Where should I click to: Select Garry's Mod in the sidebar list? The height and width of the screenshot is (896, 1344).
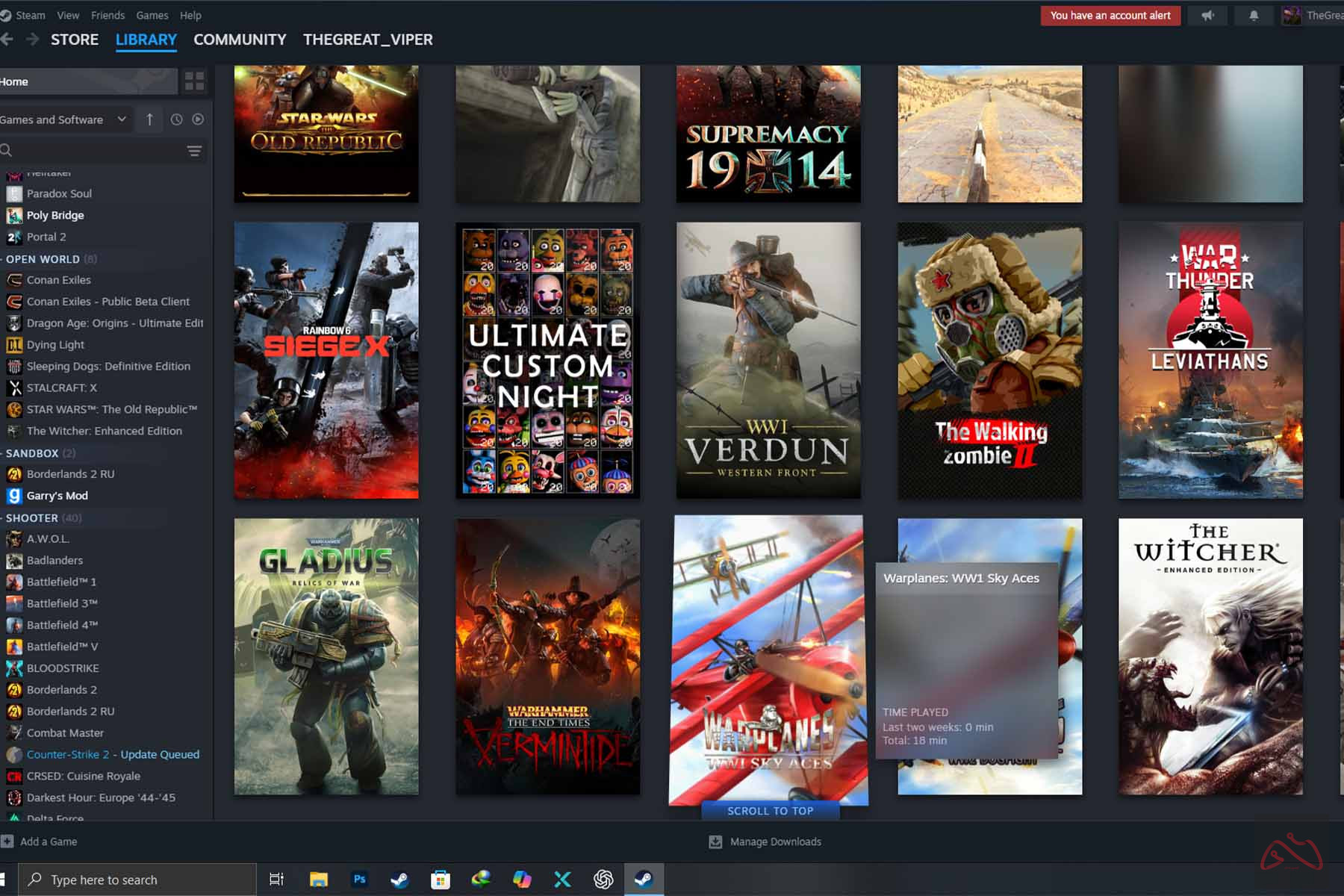point(57,496)
